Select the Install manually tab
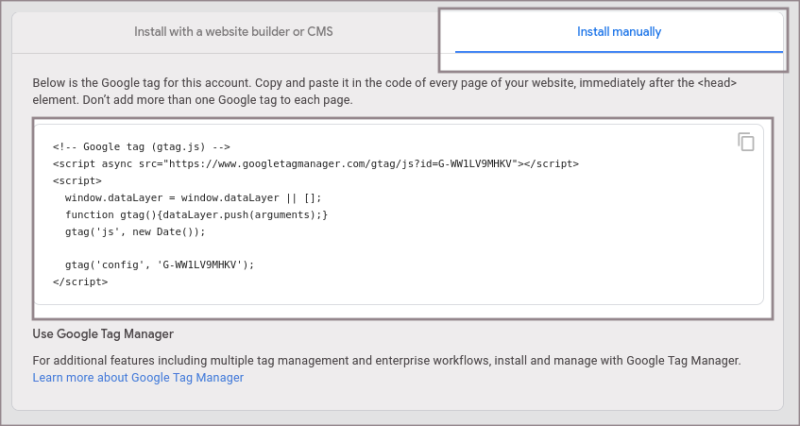The image size is (800, 426). coord(618,32)
